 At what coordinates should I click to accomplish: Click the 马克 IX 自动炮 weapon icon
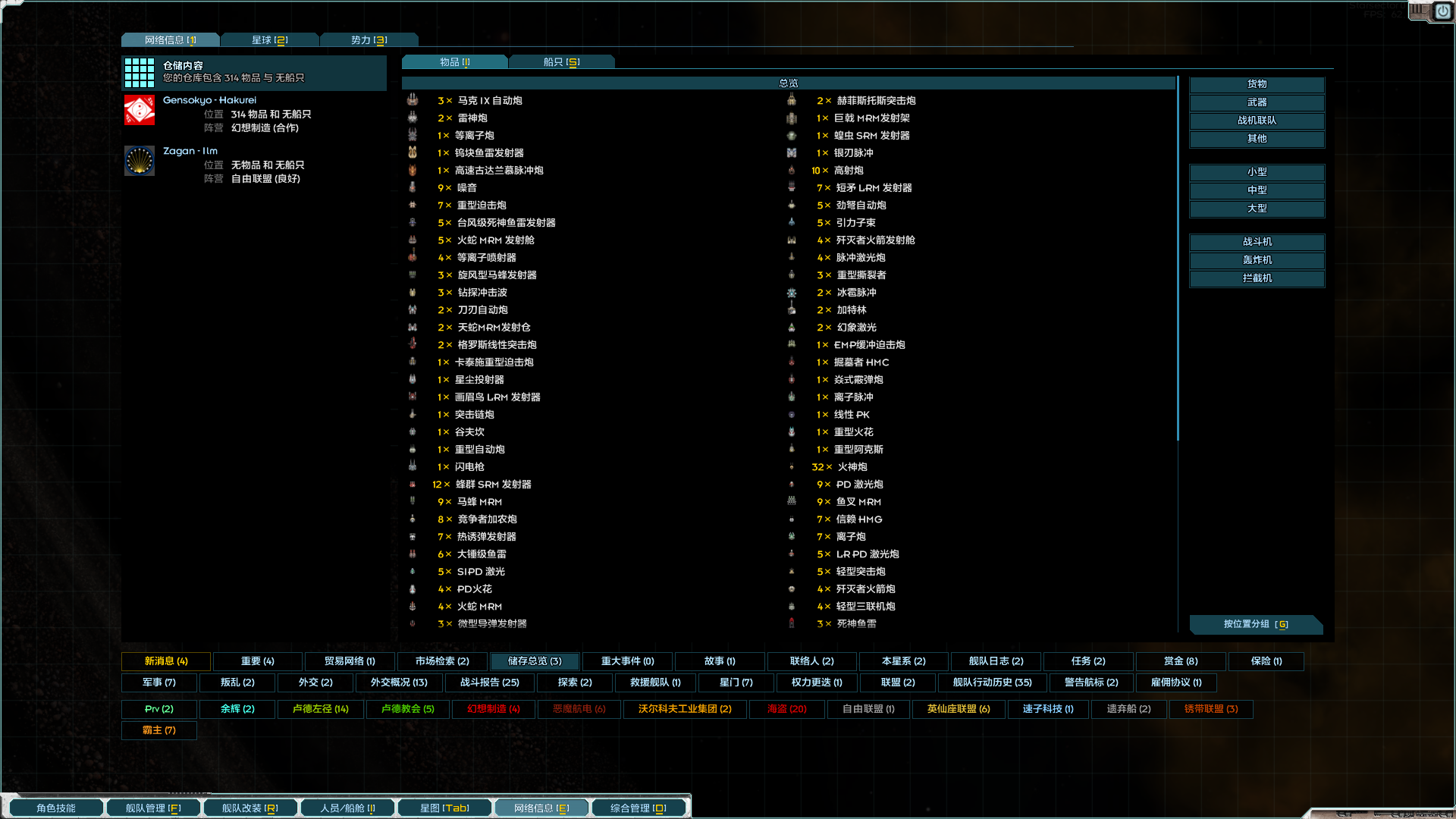click(x=413, y=100)
